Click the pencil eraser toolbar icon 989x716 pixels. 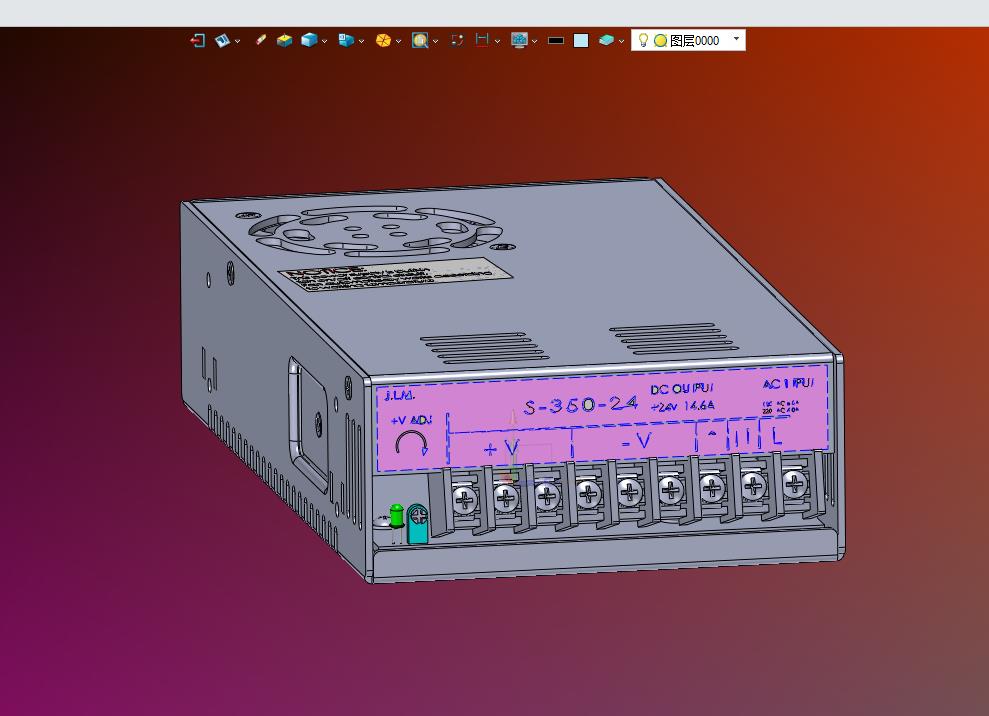coord(260,40)
